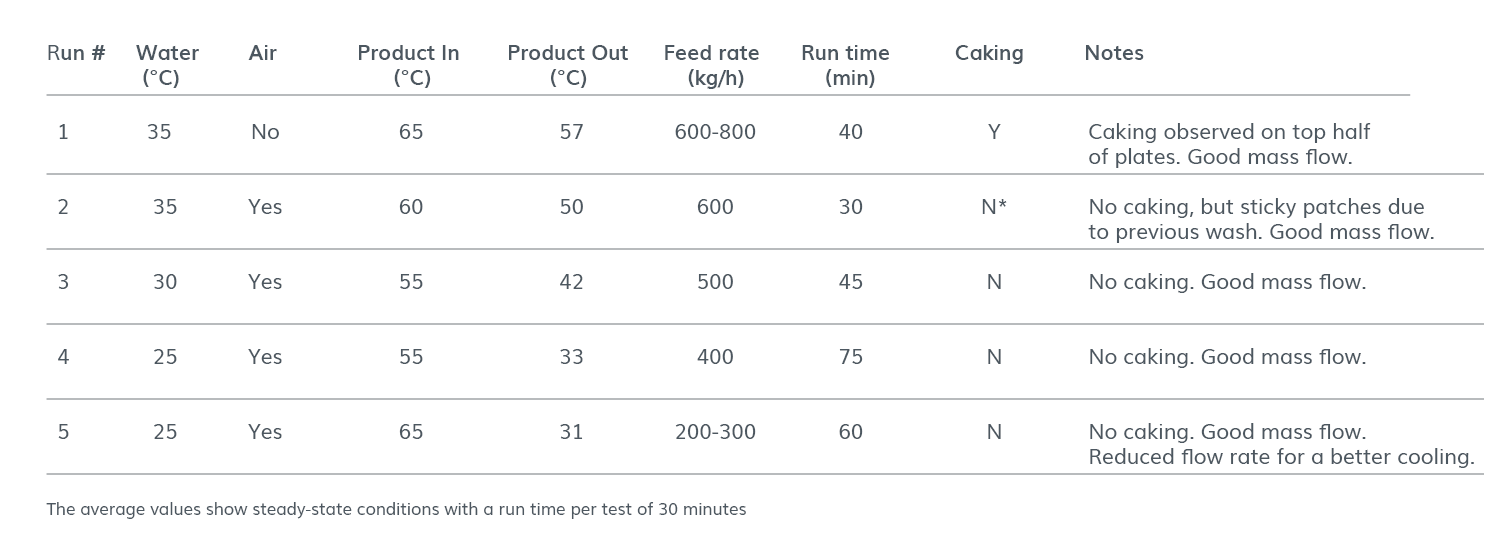This screenshot has height=560, width=1494.
Task: Click the steady-state conditions footnote text
Action: coord(396,509)
